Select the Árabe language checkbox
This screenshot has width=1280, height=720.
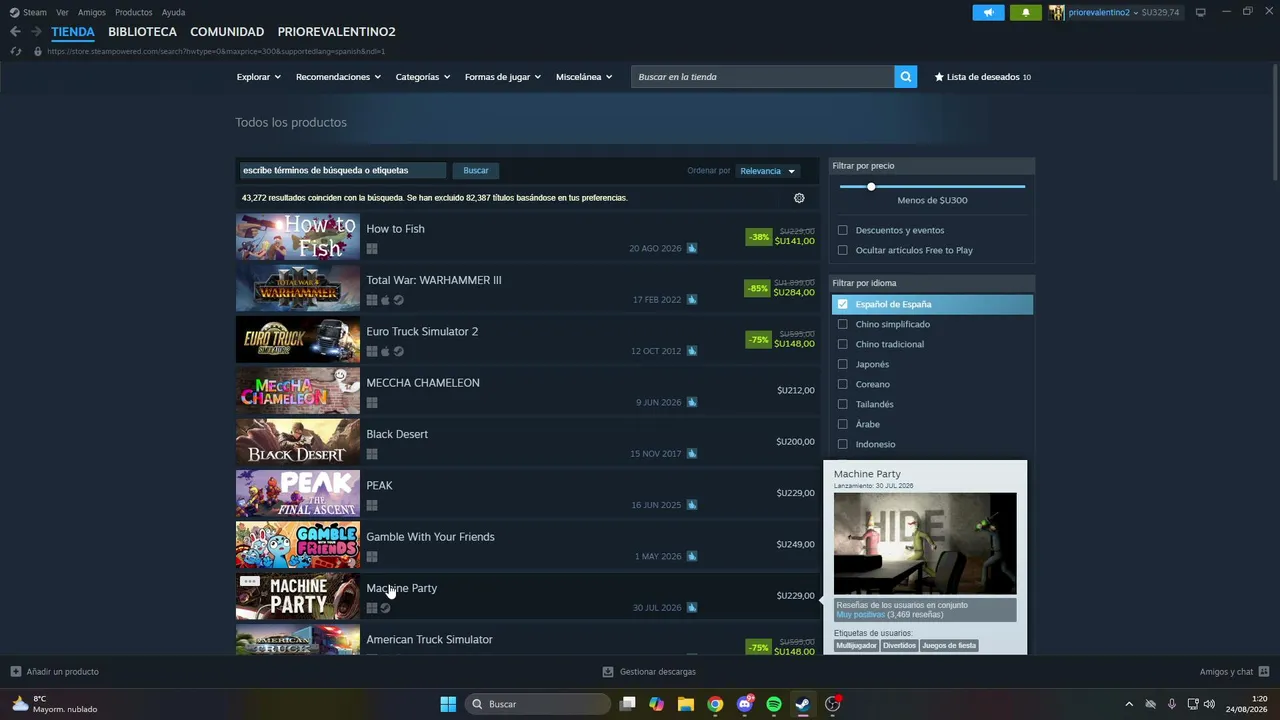tap(843, 424)
